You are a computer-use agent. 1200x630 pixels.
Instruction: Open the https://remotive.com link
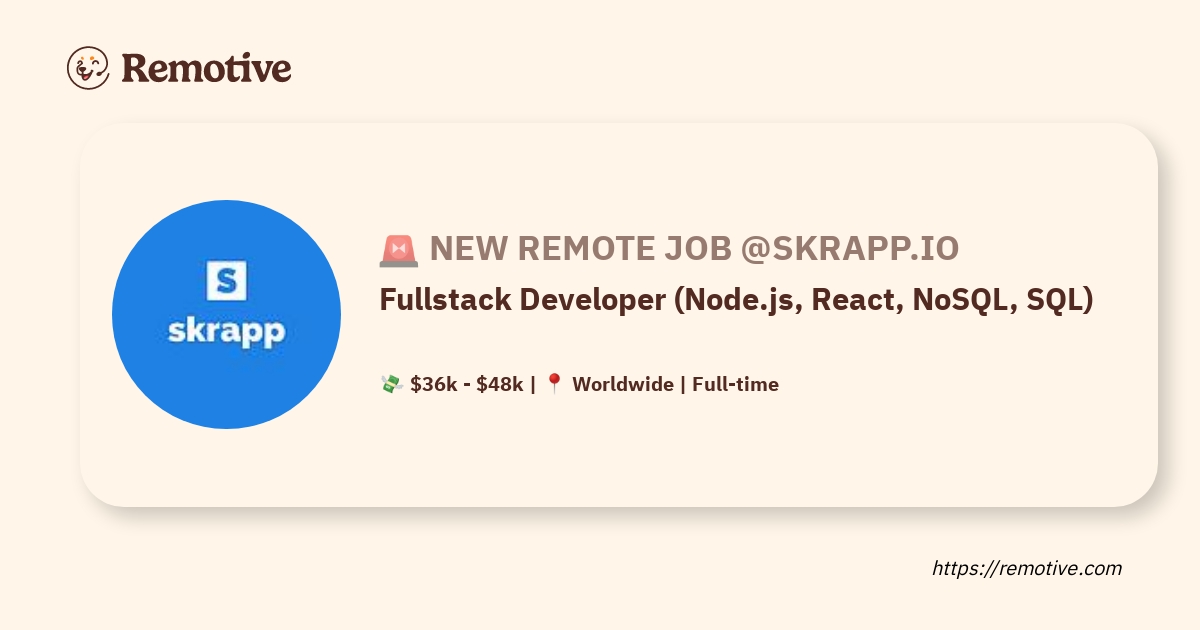(x=1027, y=568)
